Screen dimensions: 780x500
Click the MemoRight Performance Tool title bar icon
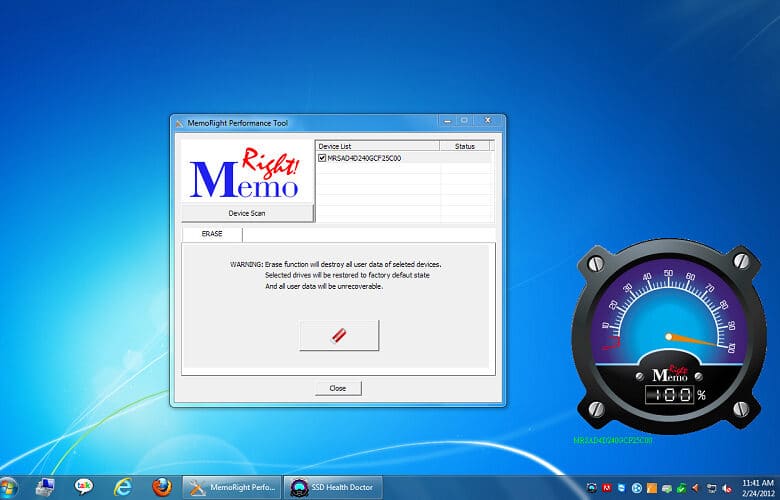pyautogui.click(x=180, y=123)
